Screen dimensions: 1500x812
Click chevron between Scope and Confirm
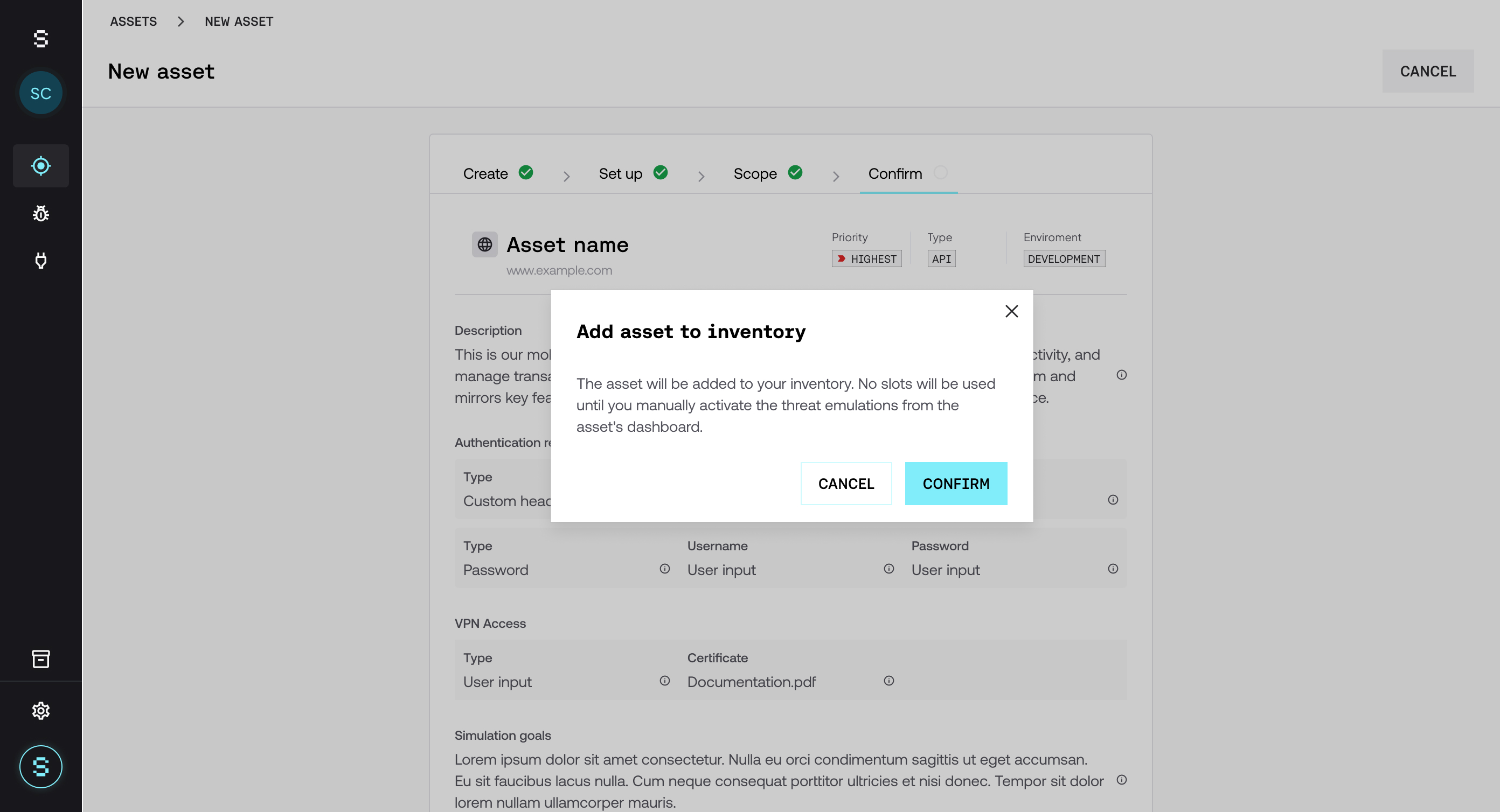coord(836,176)
